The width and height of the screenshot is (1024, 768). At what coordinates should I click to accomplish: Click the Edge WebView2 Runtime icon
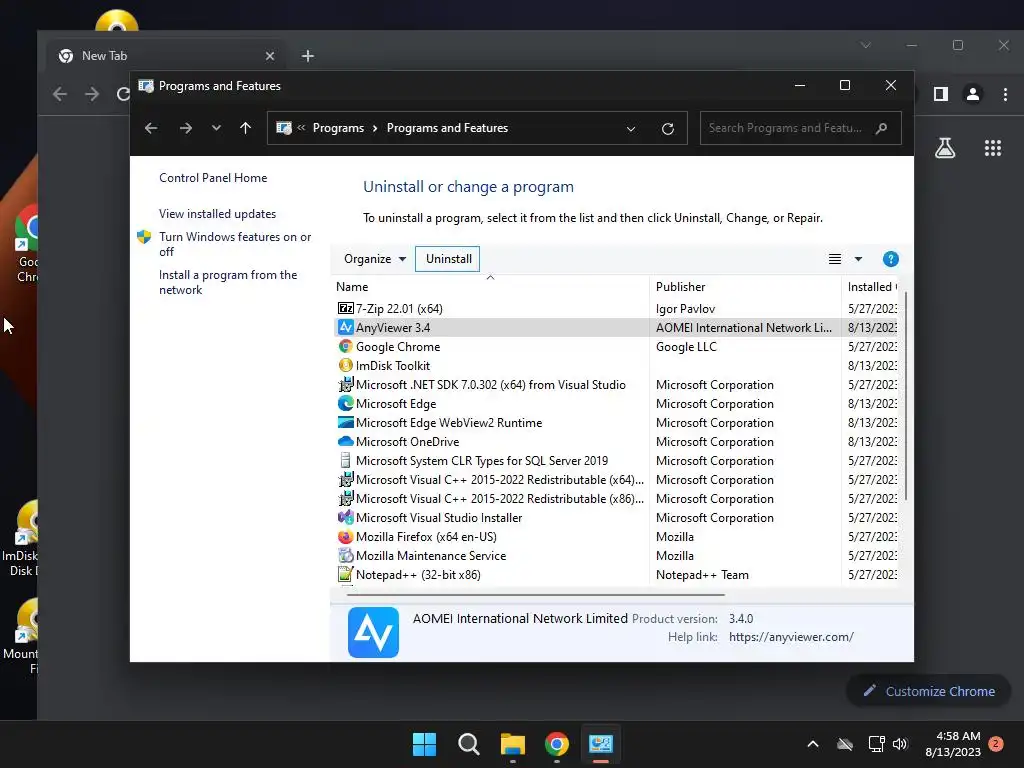(x=345, y=423)
